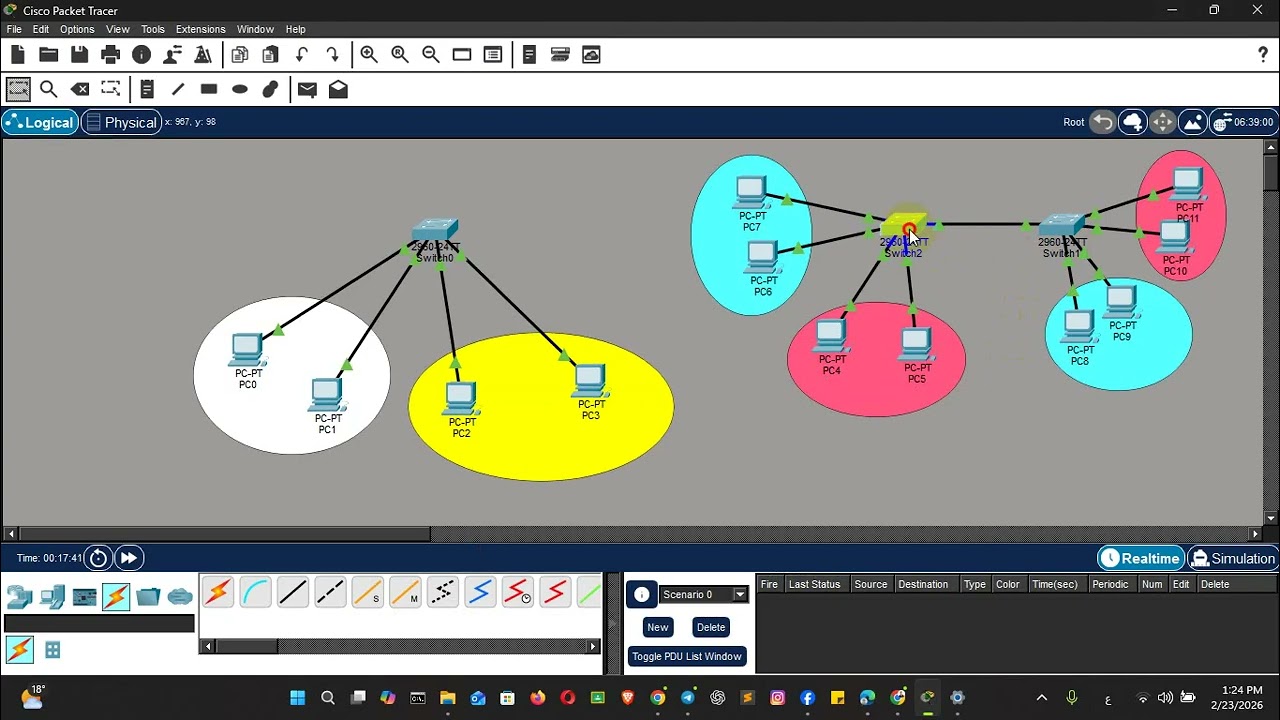
Task: Open the File menu
Action: [14, 29]
